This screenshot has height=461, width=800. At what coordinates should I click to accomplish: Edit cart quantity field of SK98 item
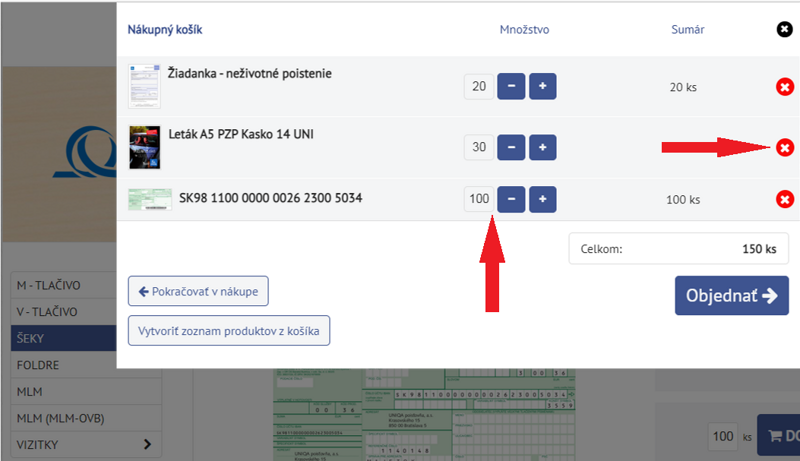pyautogui.click(x=479, y=199)
